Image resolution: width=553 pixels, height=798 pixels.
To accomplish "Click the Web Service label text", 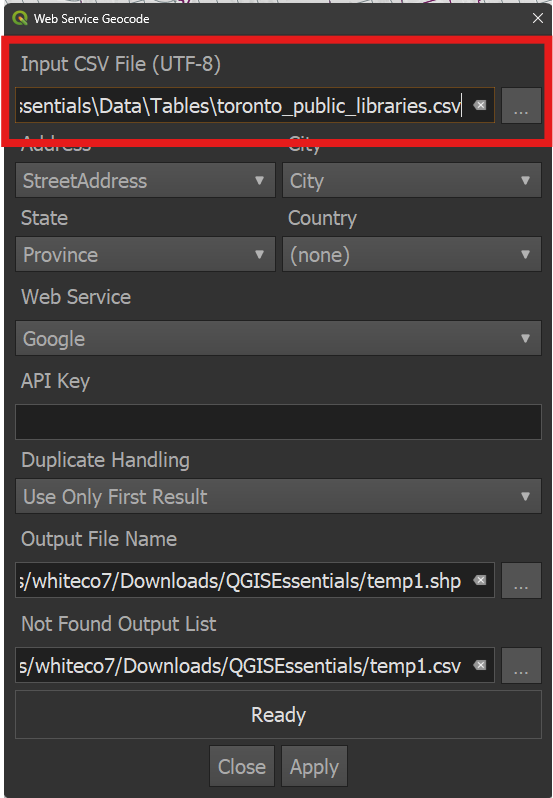I will tap(76, 297).
